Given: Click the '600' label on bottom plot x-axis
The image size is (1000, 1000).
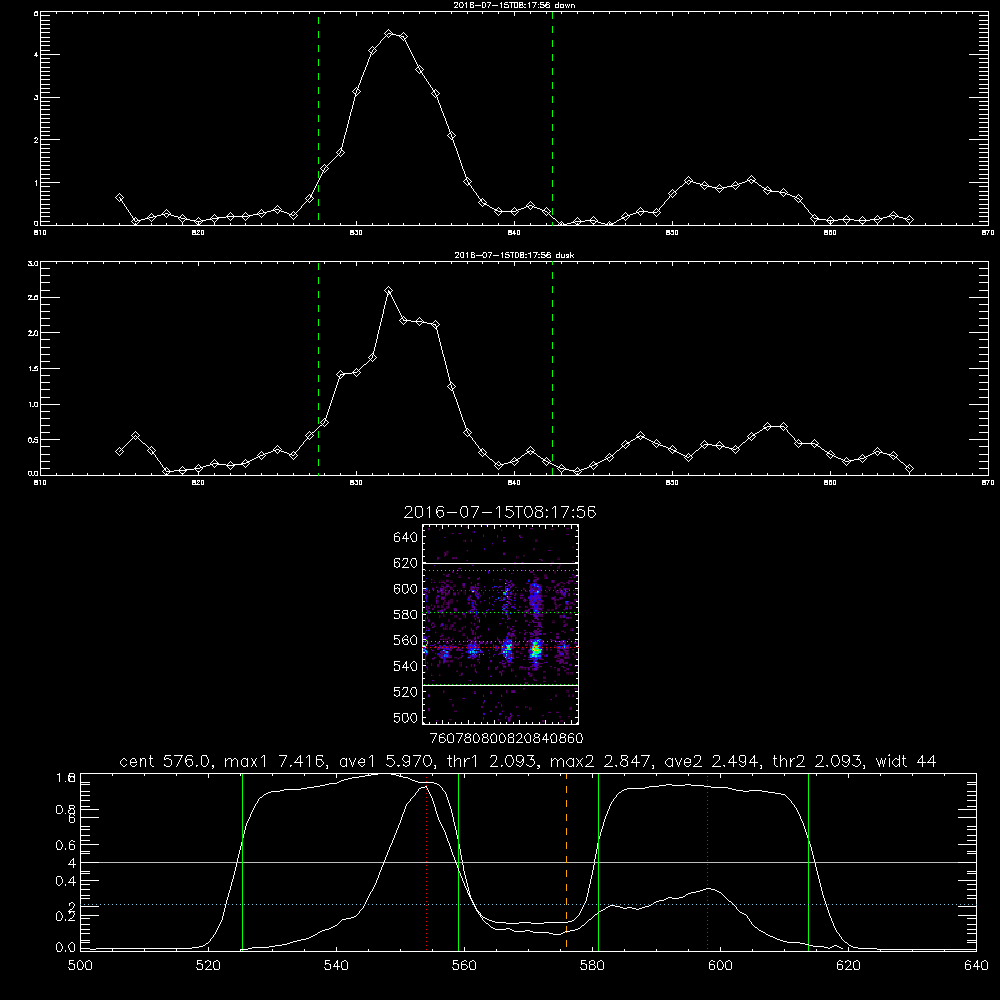Looking at the screenshot, I should (x=720, y=966).
